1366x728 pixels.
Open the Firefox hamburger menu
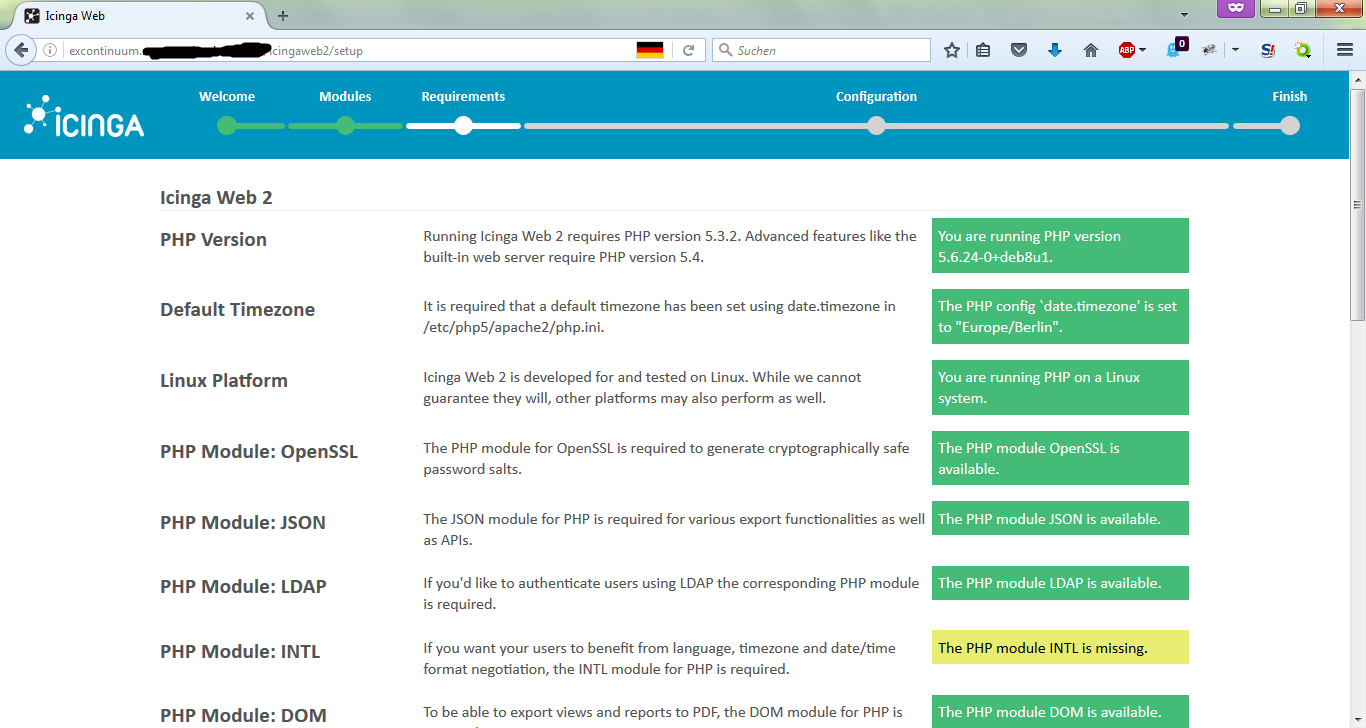(1345, 50)
